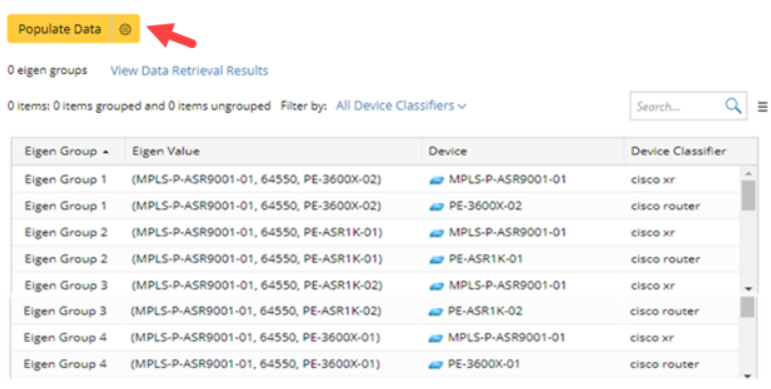771x389 pixels.
Task: Click up arrow of upper table scrollbar
Action: [748, 173]
